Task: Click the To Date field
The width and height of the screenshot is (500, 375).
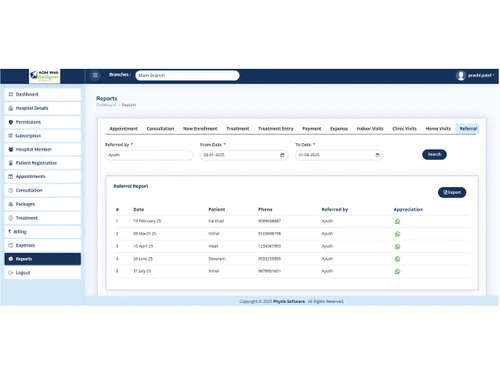Action: pyautogui.click(x=339, y=155)
